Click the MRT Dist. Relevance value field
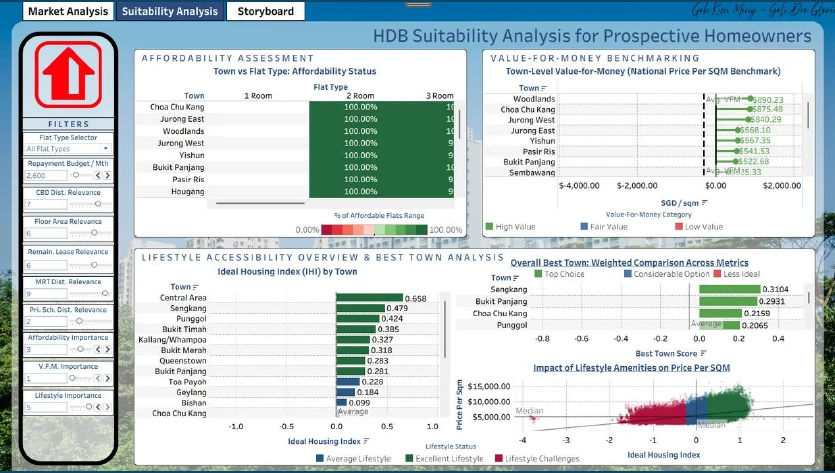Image resolution: width=835 pixels, height=473 pixels. click(46, 293)
